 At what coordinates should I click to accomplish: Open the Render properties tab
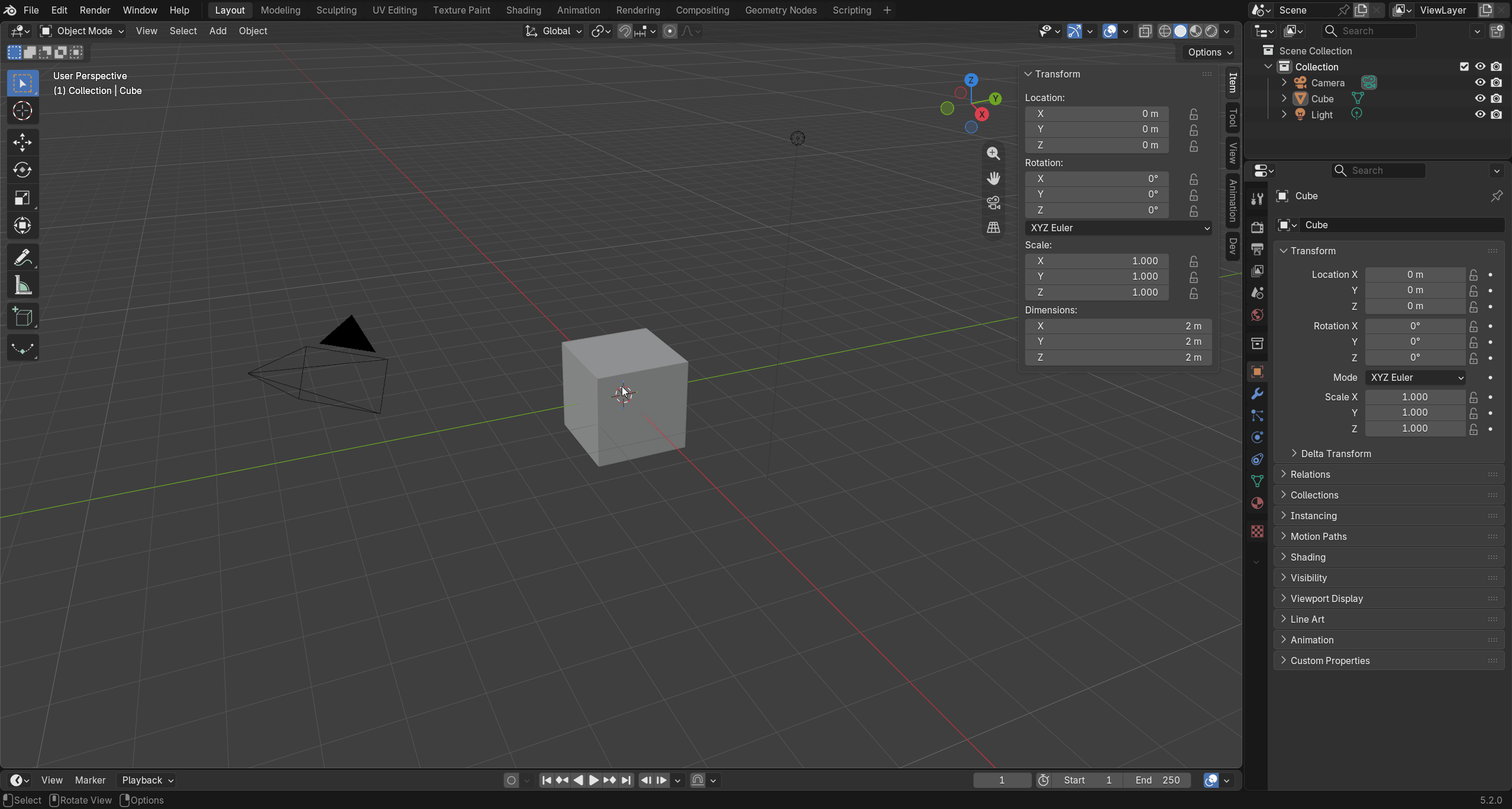coord(1257,227)
